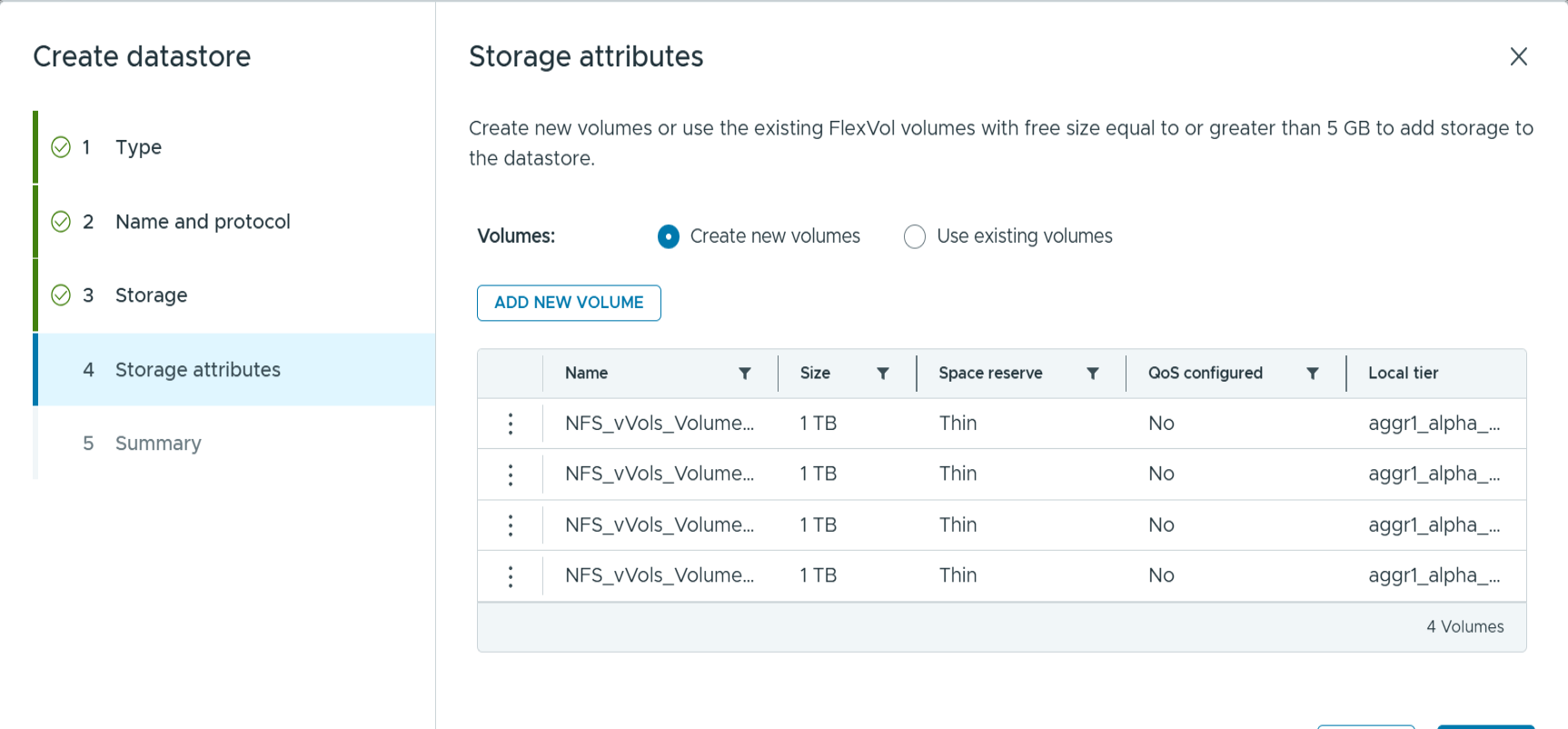Open actions menu for third volume row
1568x729 pixels.
tap(511, 525)
